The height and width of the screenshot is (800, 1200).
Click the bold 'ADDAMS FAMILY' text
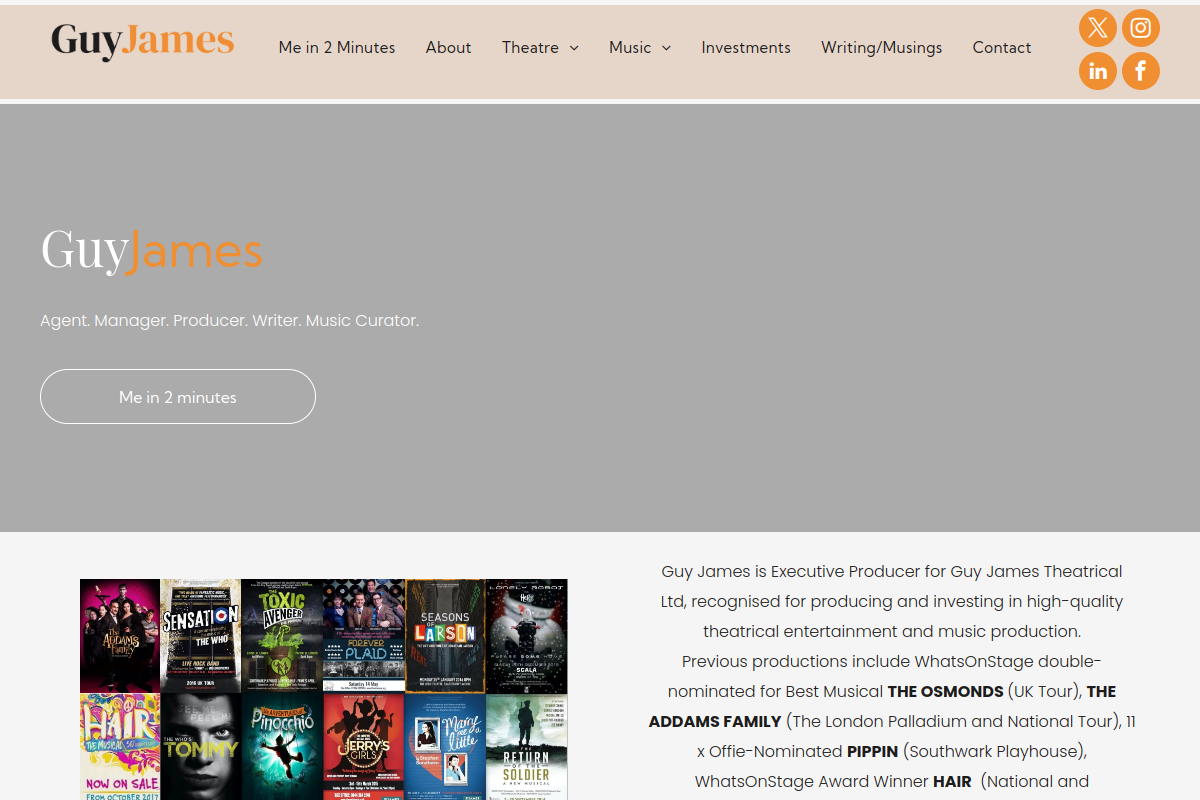coord(715,721)
